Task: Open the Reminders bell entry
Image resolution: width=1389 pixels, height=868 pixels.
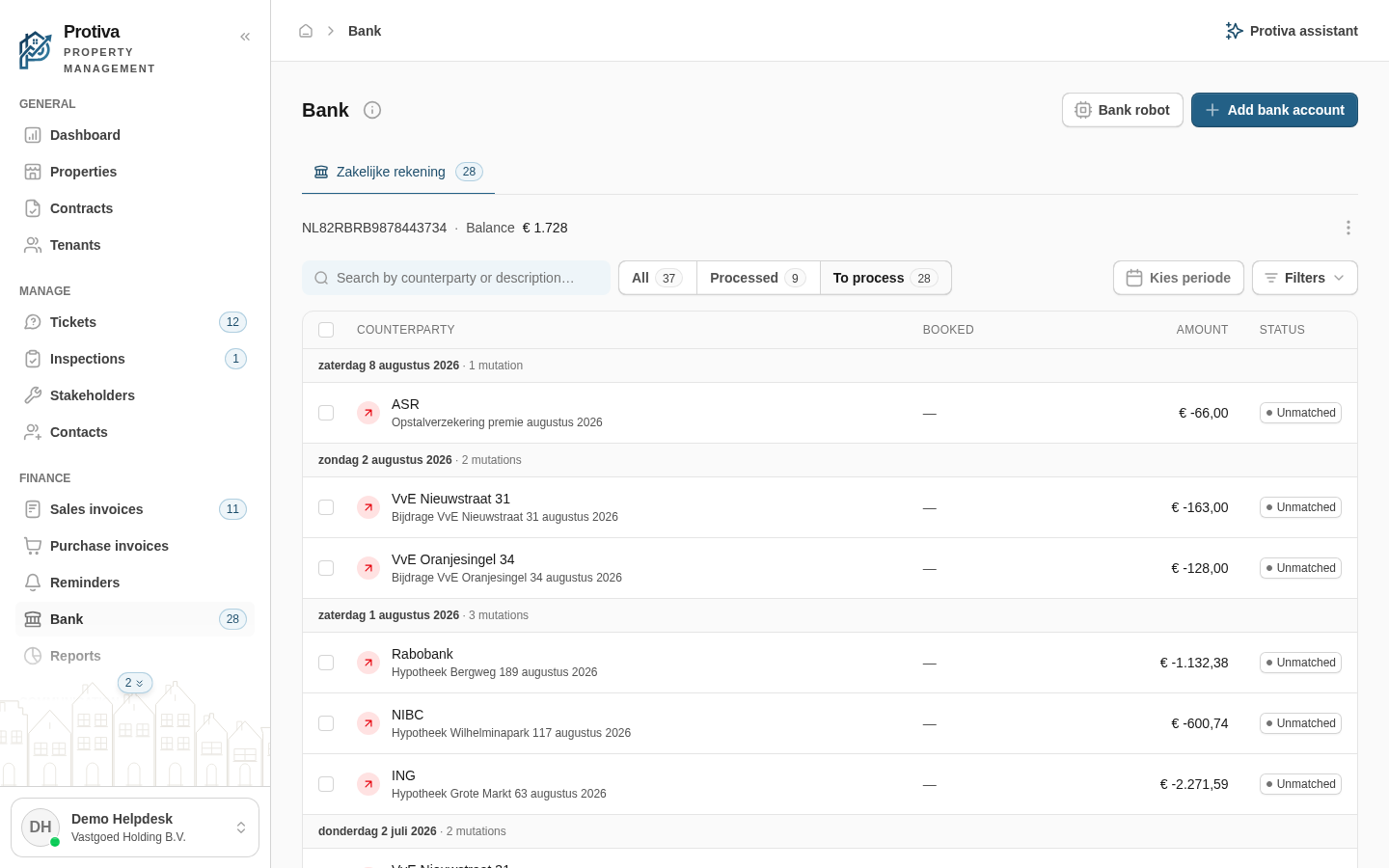Action: coord(135,583)
